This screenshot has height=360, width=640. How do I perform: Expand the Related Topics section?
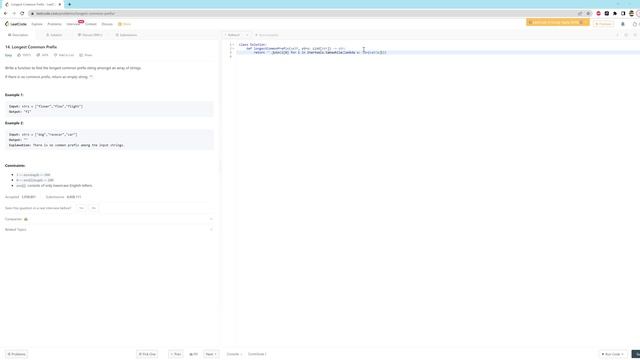tap(109, 229)
